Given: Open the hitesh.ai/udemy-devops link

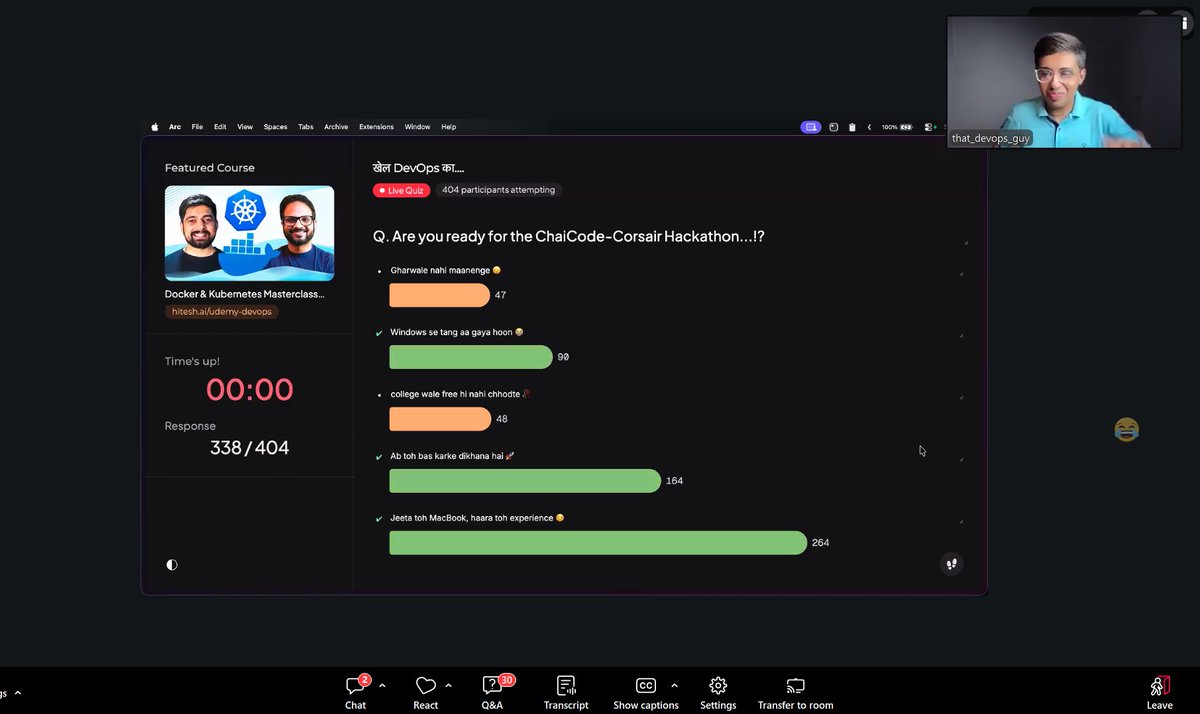Looking at the screenshot, I should click(x=221, y=312).
